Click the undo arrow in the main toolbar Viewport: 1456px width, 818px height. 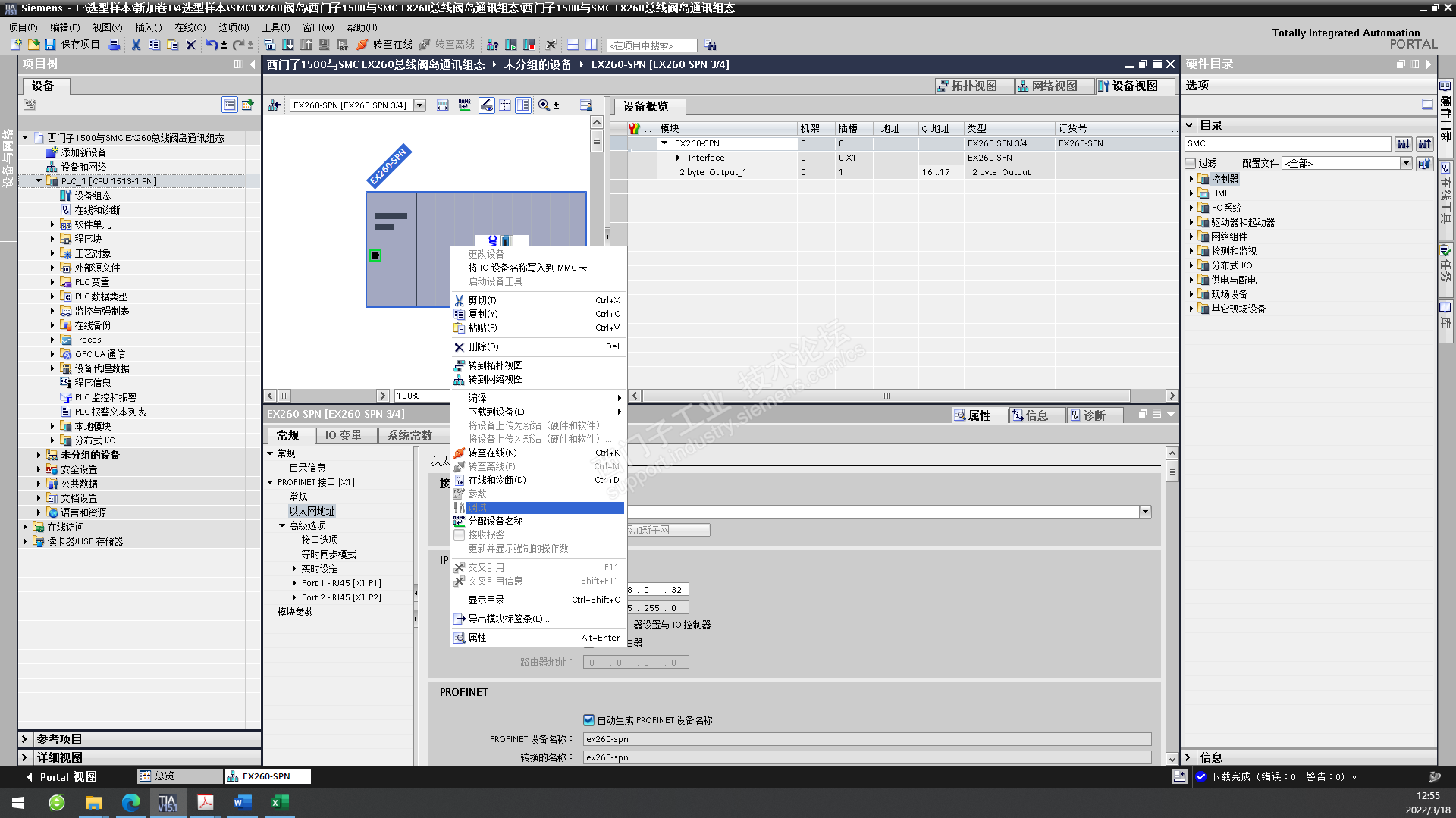pyautogui.click(x=212, y=45)
